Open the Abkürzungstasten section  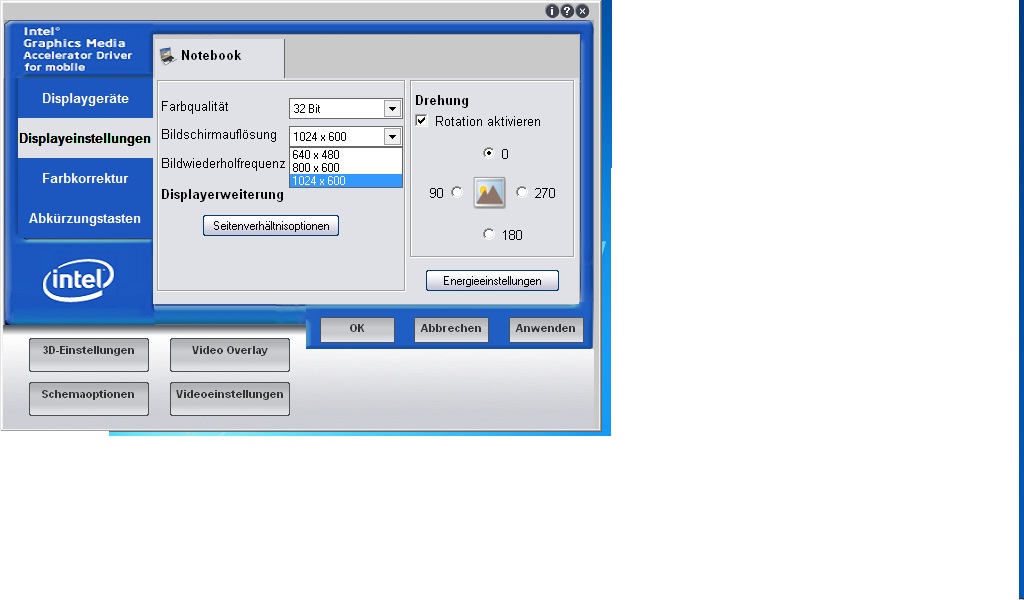click(x=85, y=218)
